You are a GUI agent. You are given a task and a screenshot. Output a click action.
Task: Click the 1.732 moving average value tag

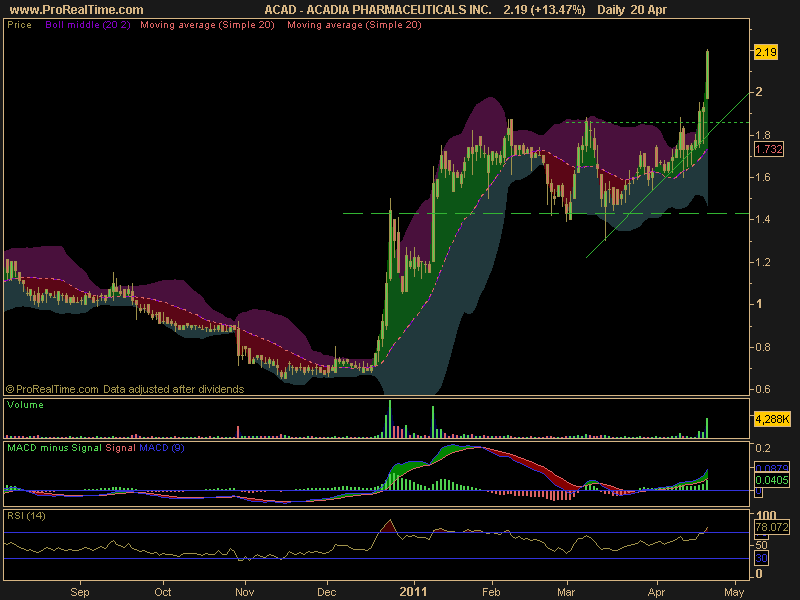[x=768, y=149]
